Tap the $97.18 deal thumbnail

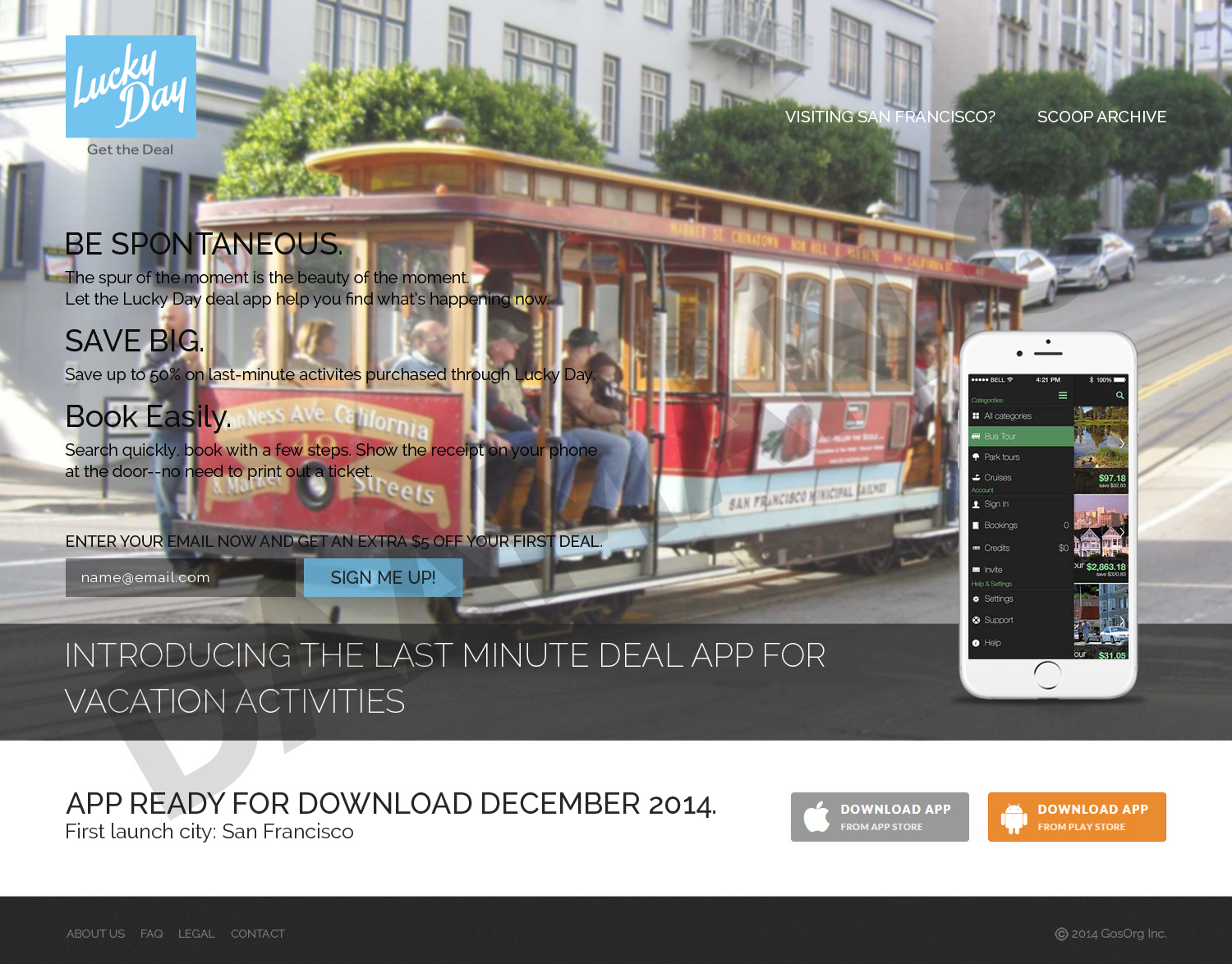pyautogui.click(x=1101, y=450)
